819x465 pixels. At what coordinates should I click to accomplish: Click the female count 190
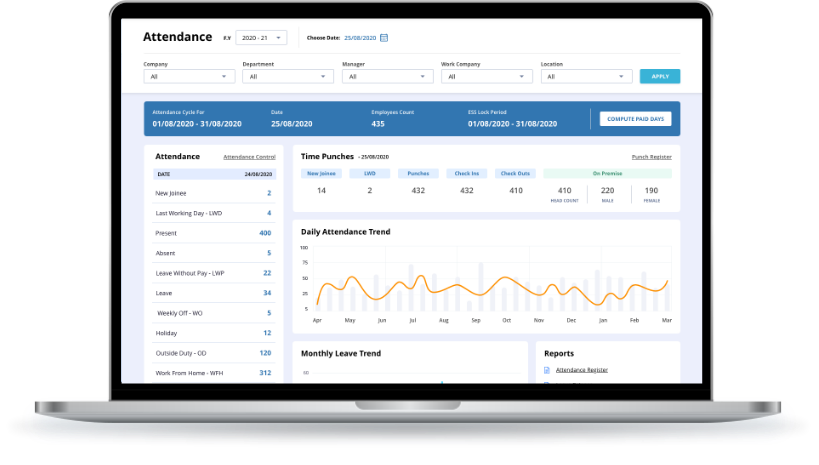point(651,191)
